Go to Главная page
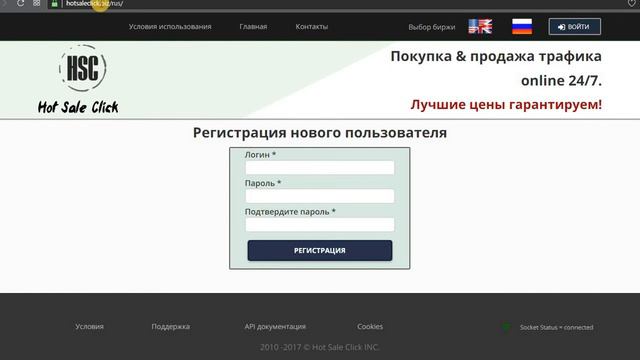 pyautogui.click(x=253, y=27)
